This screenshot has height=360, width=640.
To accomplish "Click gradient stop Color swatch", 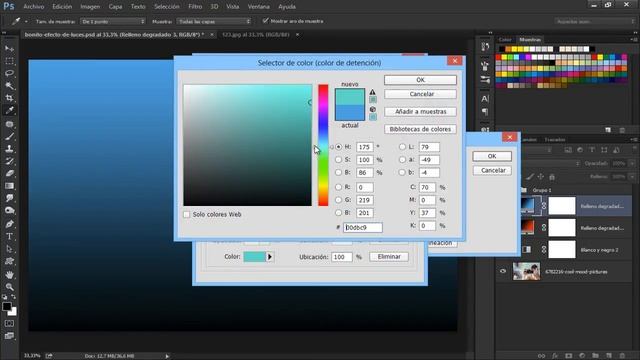I will [x=255, y=257].
